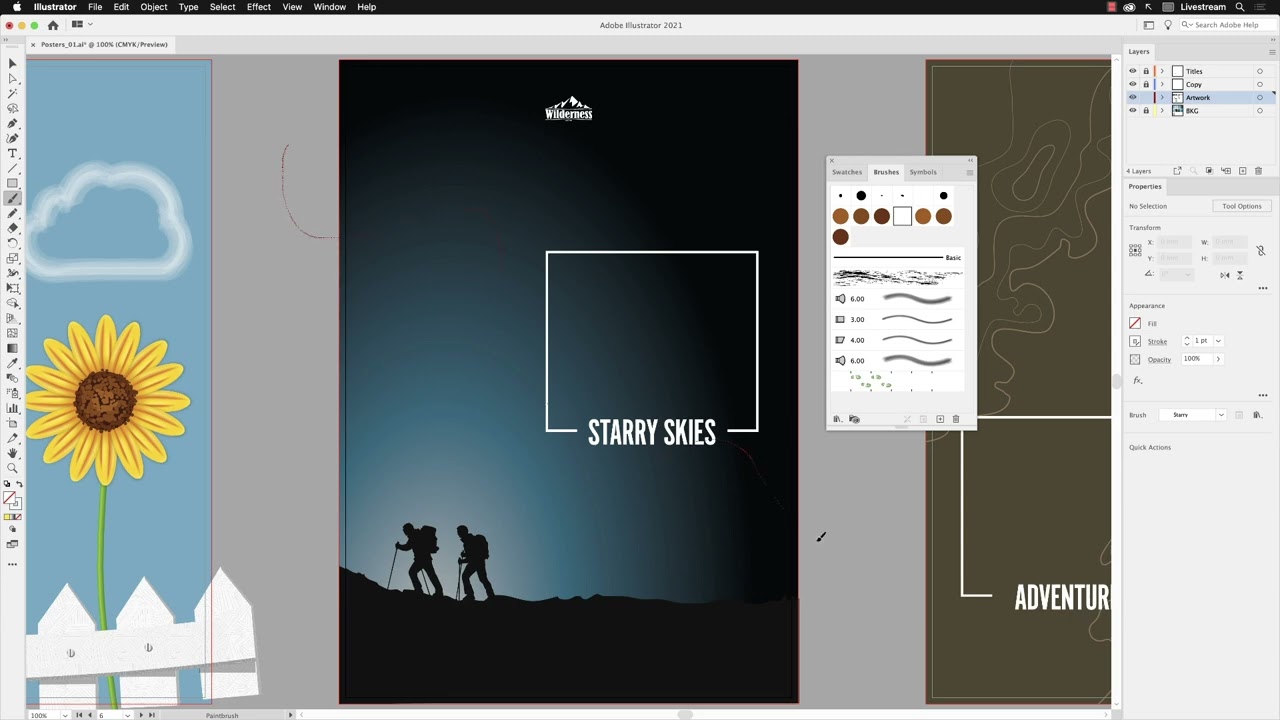Open Opacity slider arrow
Viewport: 1280px width, 720px height.
click(x=1218, y=359)
